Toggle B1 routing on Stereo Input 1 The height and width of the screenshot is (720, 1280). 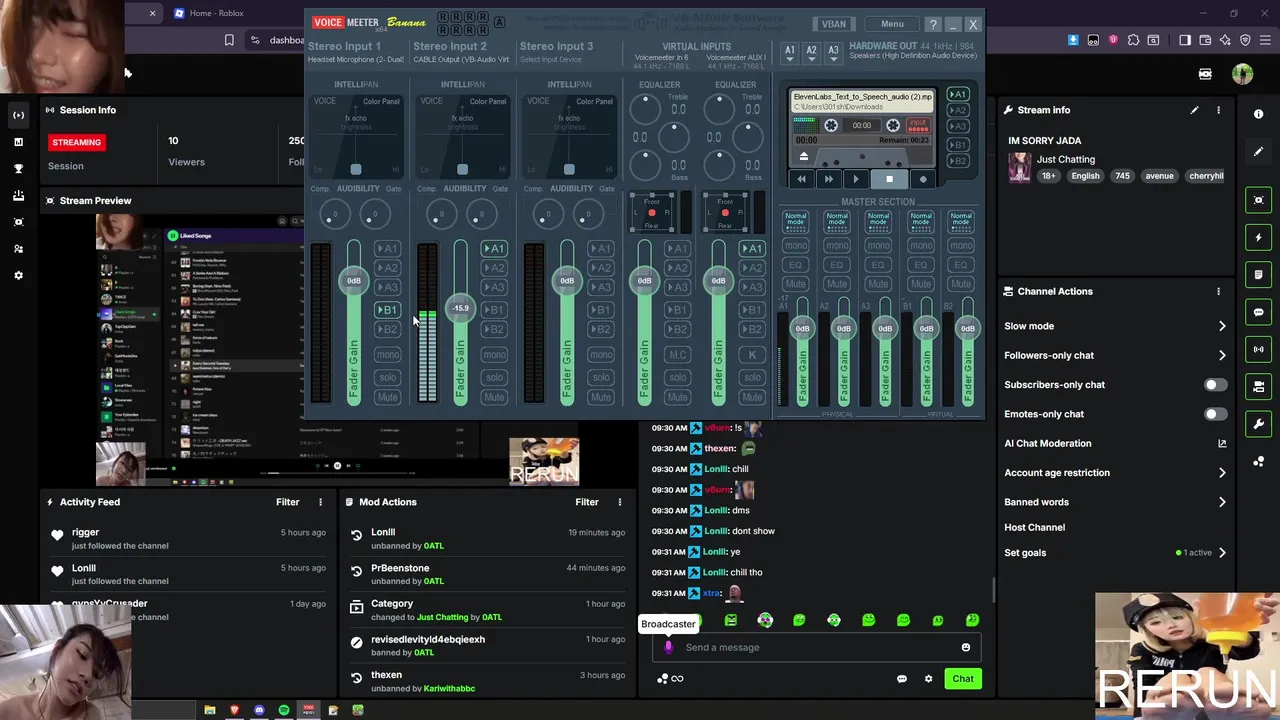pyautogui.click(x=387, y=310)
